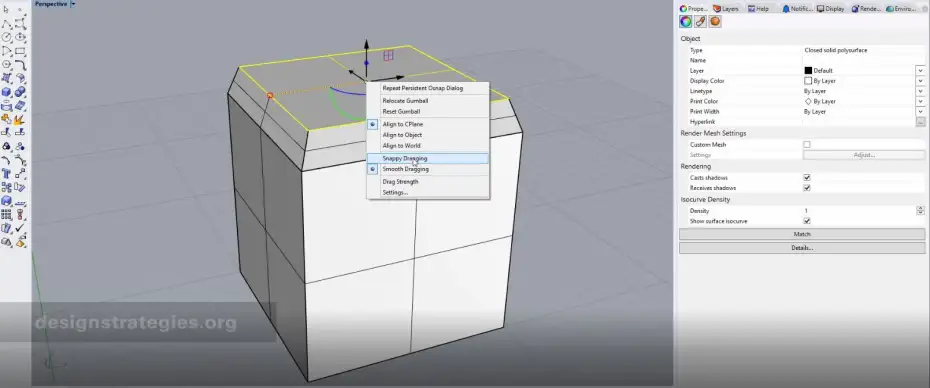Click the Join tool icon
The image size is (930, 388).
pyautogui.click(x=7, y=119)
